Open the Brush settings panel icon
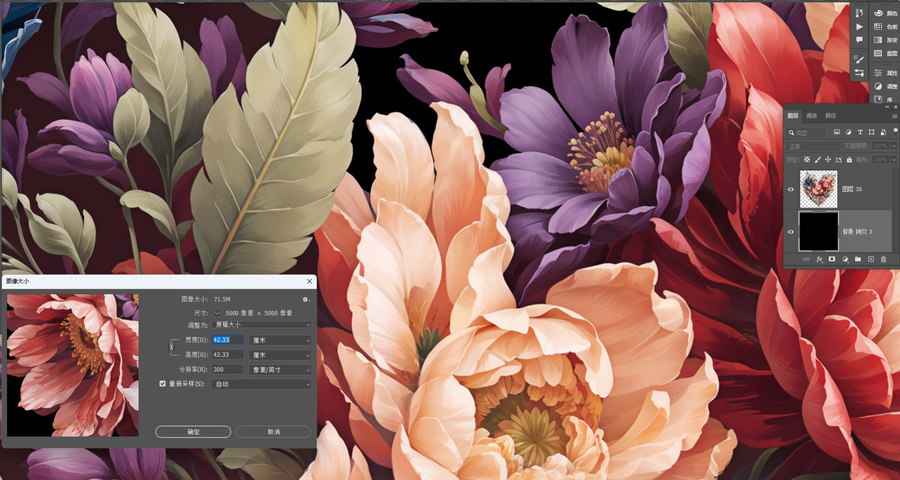The width and height of the screenshot is (900, 480). [859, 59]
